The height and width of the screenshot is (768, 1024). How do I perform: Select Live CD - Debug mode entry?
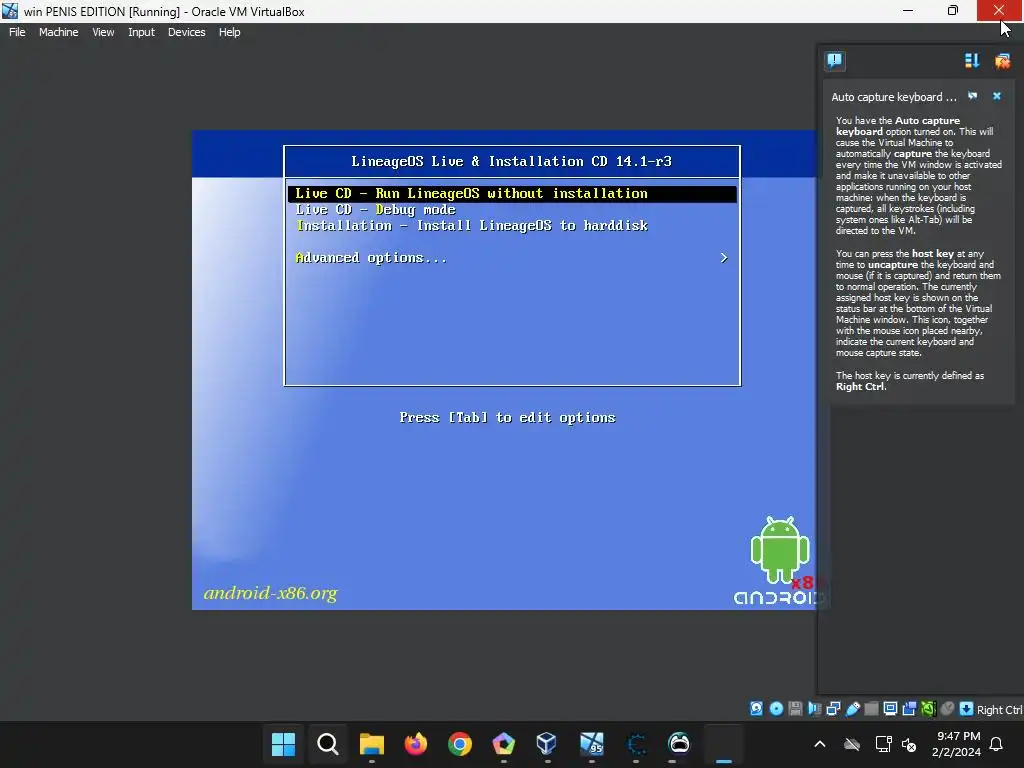click(x=376, y=210)
